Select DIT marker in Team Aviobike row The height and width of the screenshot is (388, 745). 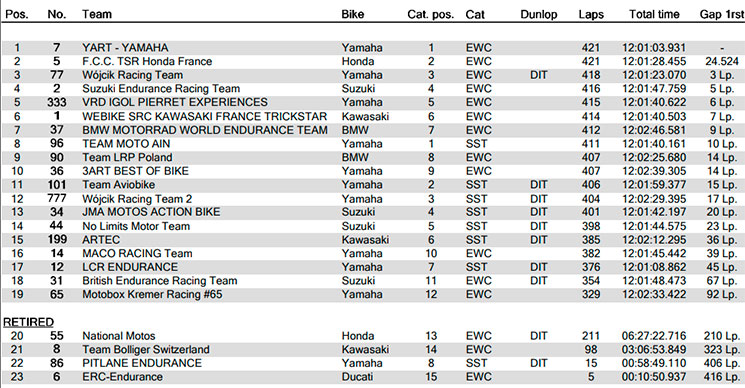(x=539, y=185)
